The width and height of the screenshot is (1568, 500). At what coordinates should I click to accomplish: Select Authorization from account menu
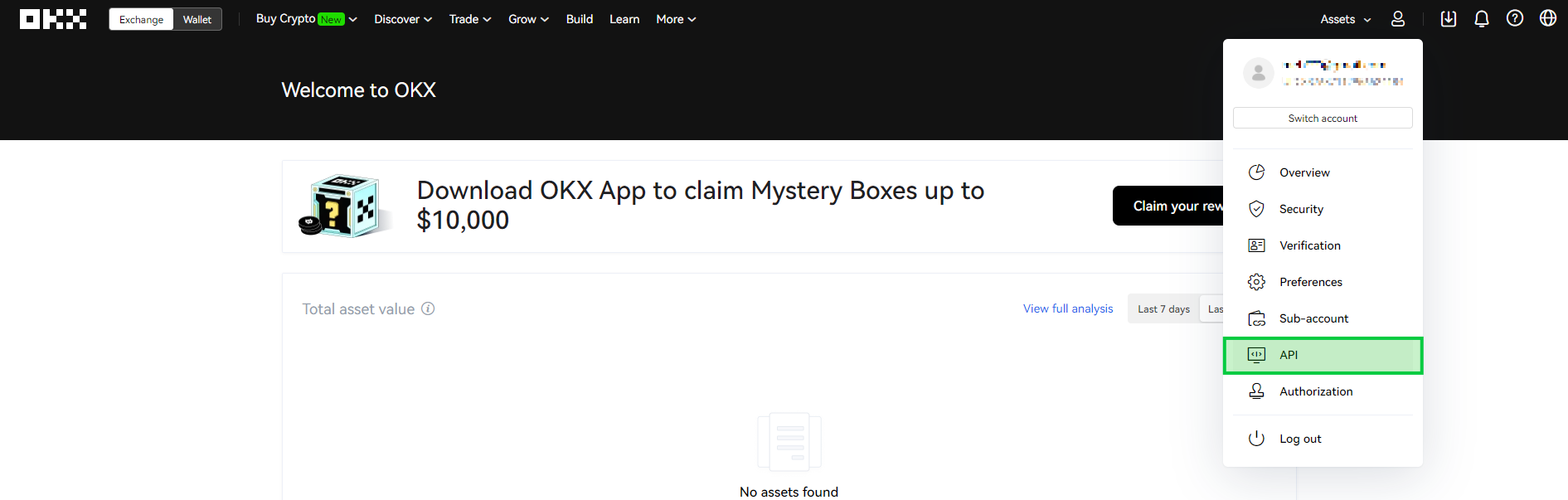1323,391
